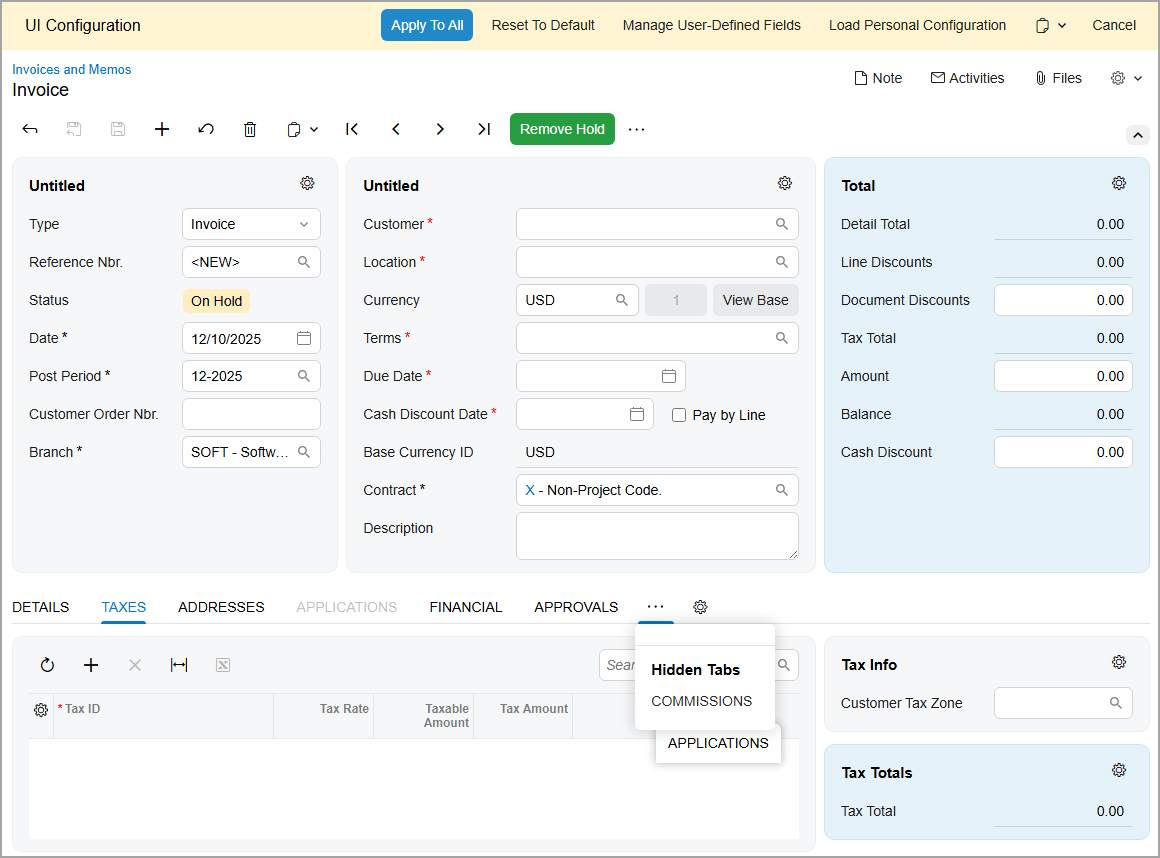Screen dimensions: 1160x858
Task: Switch to the ADDRESSES tab
Action: 221,607
